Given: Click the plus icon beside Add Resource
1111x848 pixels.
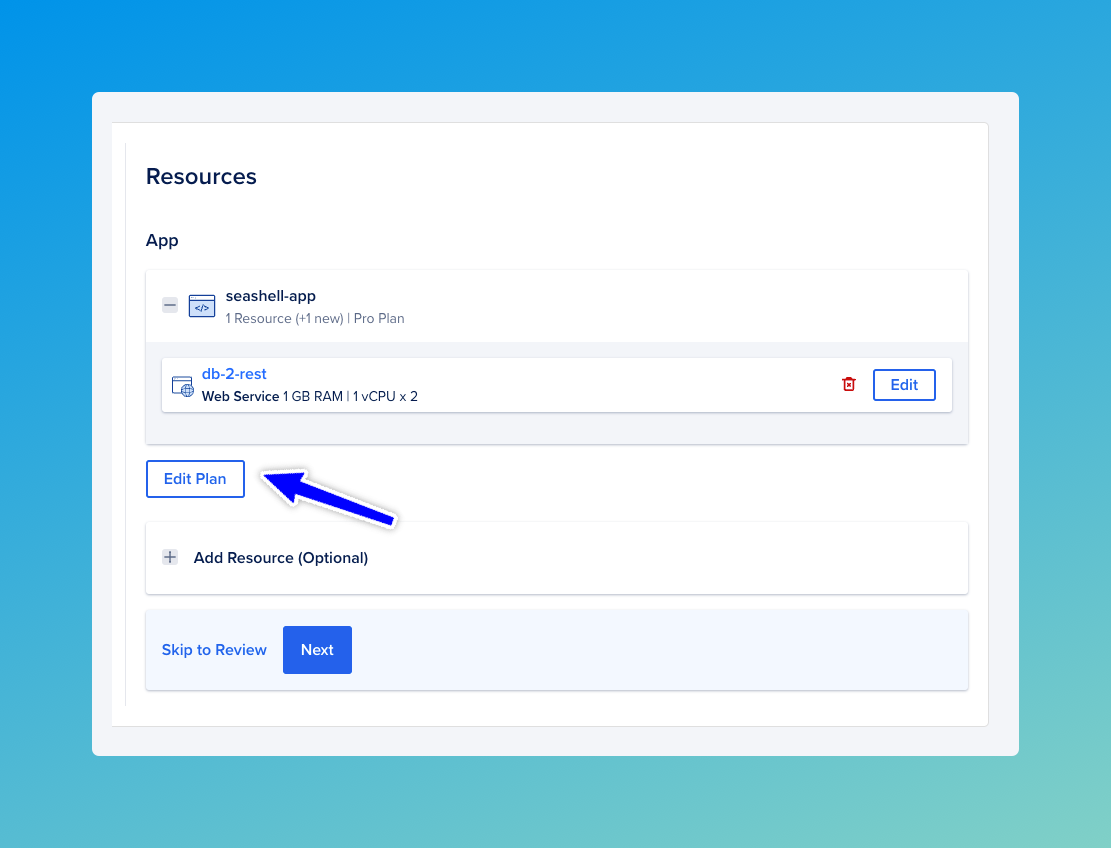Looking at the screenshot, I should pyautogui.click(x=170, y=557).
